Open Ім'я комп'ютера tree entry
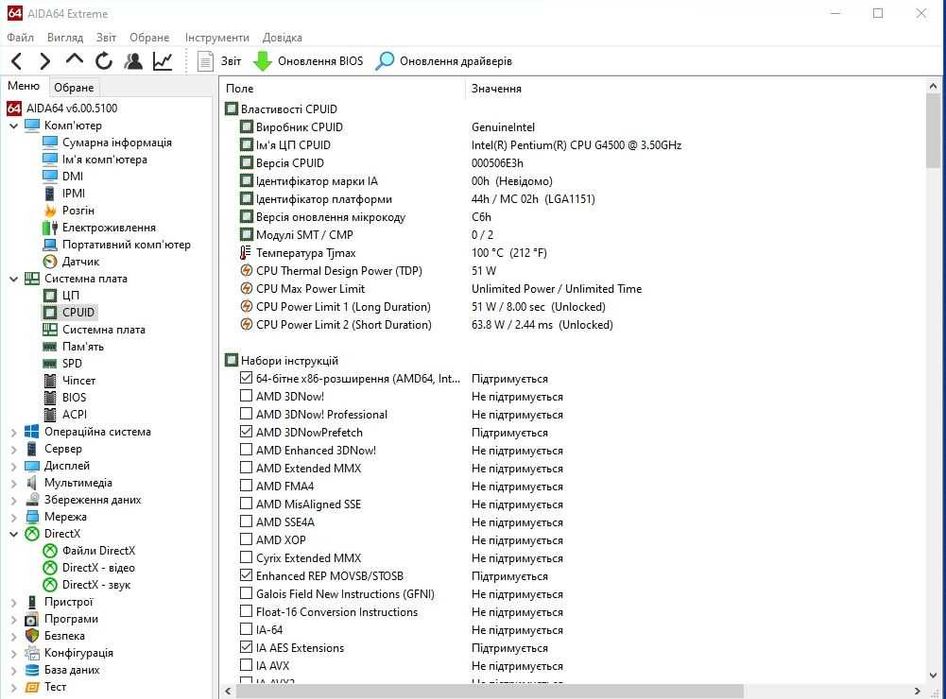946x699 pixels. [104, 159]
